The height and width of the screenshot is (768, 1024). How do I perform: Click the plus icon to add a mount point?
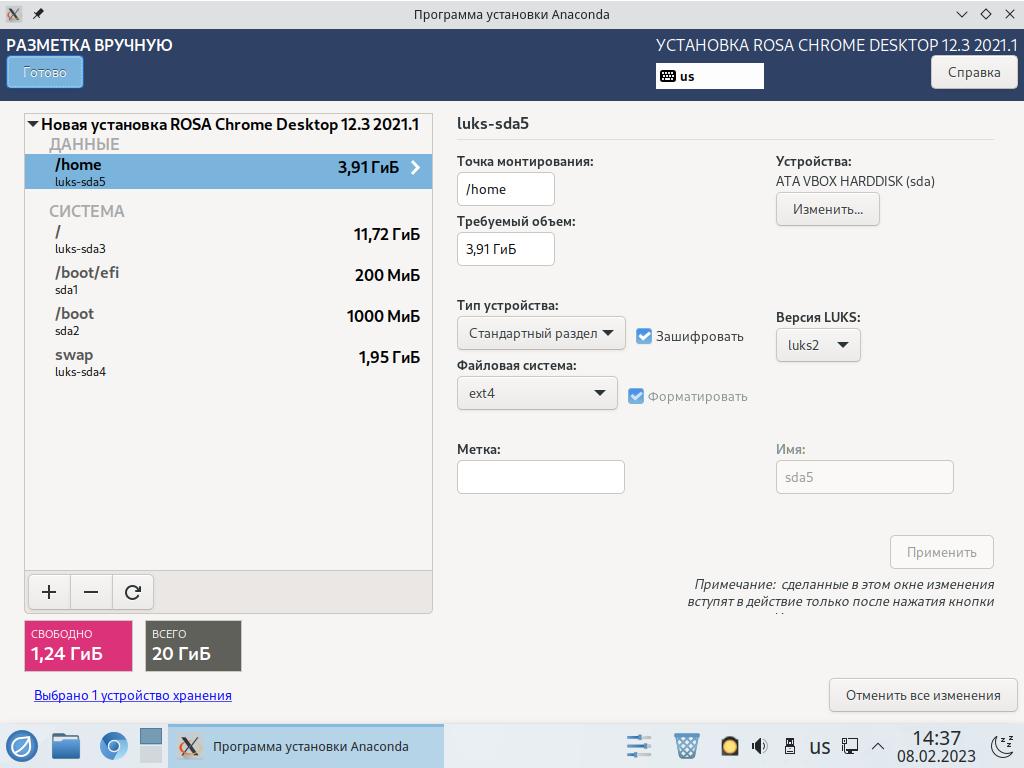[49, 592]
